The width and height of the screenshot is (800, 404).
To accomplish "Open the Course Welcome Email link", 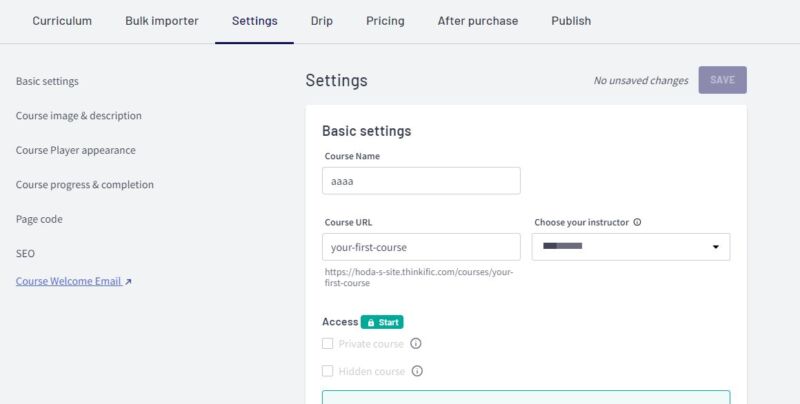I will click(68, 281).
